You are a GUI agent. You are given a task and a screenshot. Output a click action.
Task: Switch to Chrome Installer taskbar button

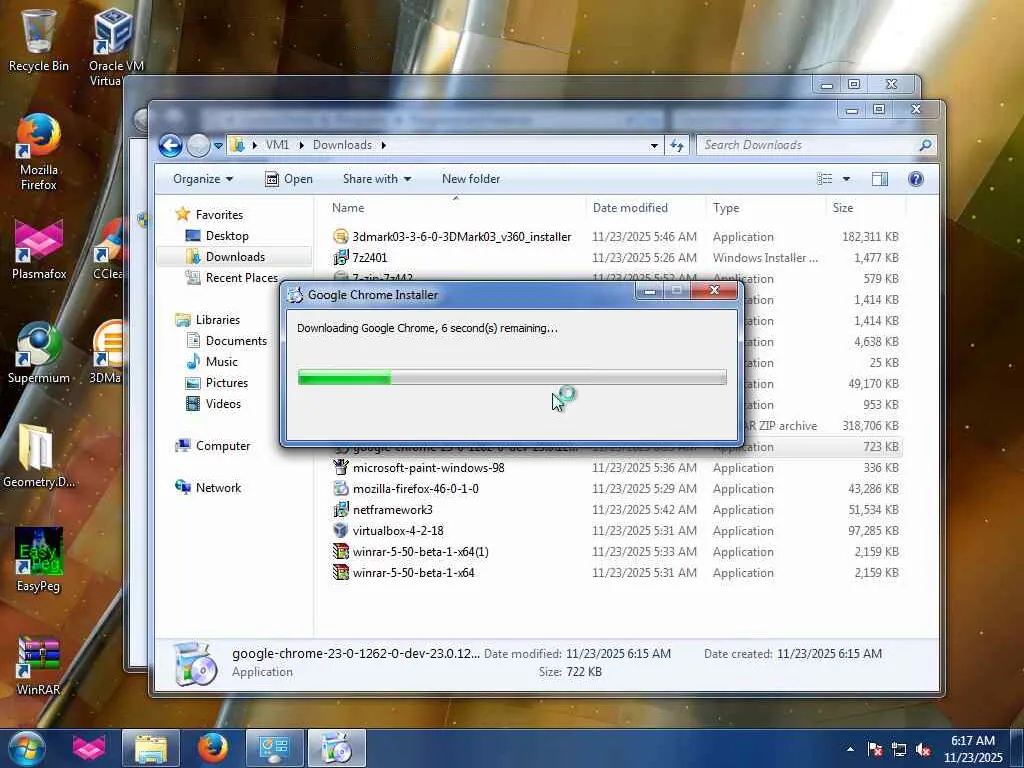(337, 748)
